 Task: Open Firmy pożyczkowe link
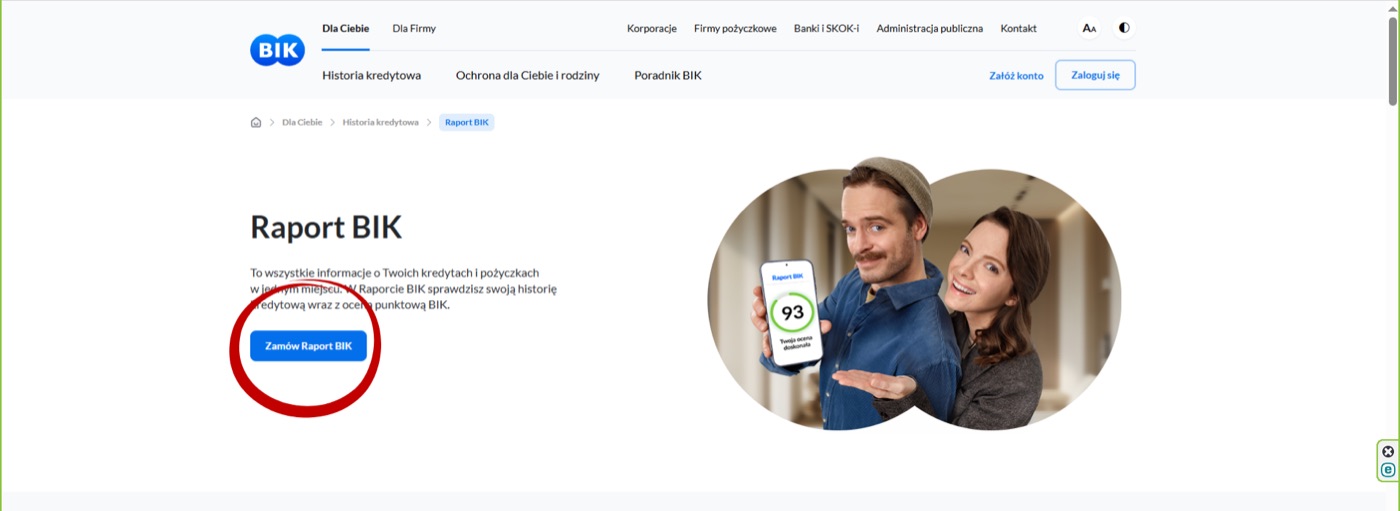point(735,29)
